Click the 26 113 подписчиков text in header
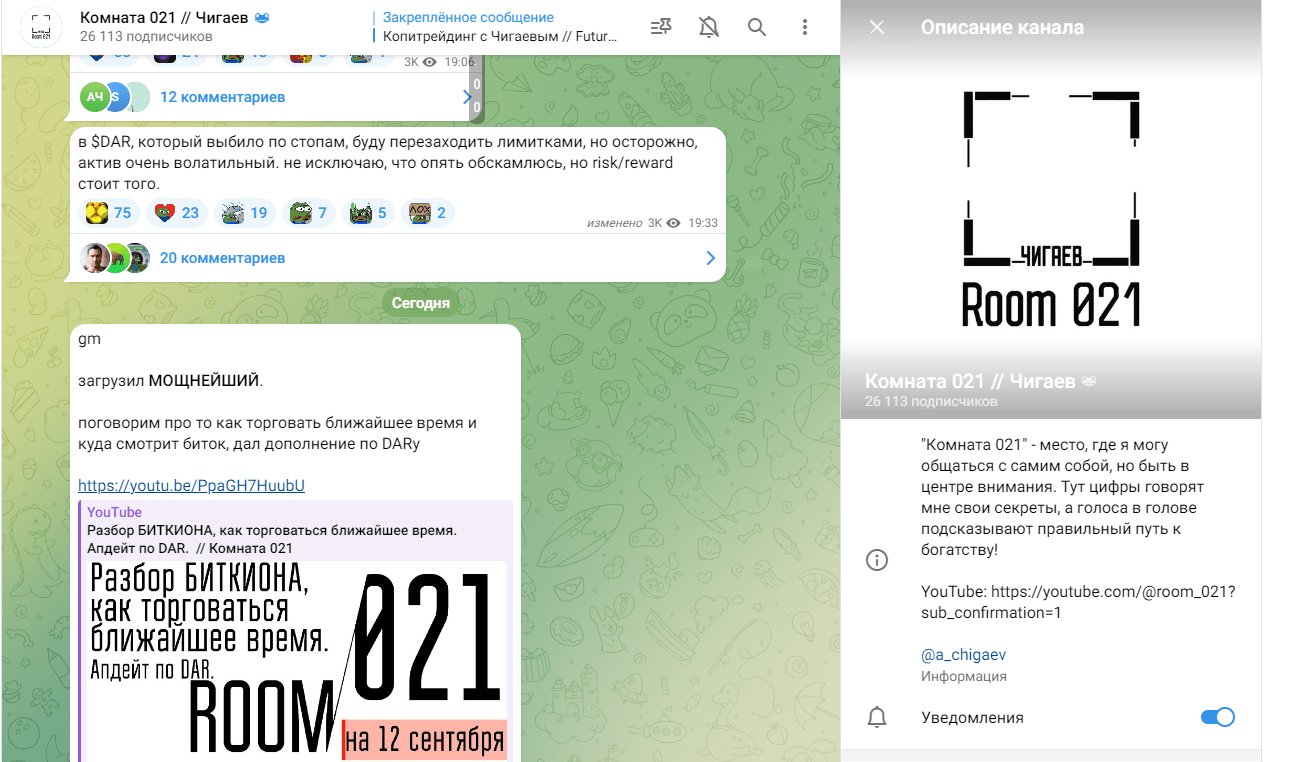Screen dimensions: 1312x762 point(146,38)
